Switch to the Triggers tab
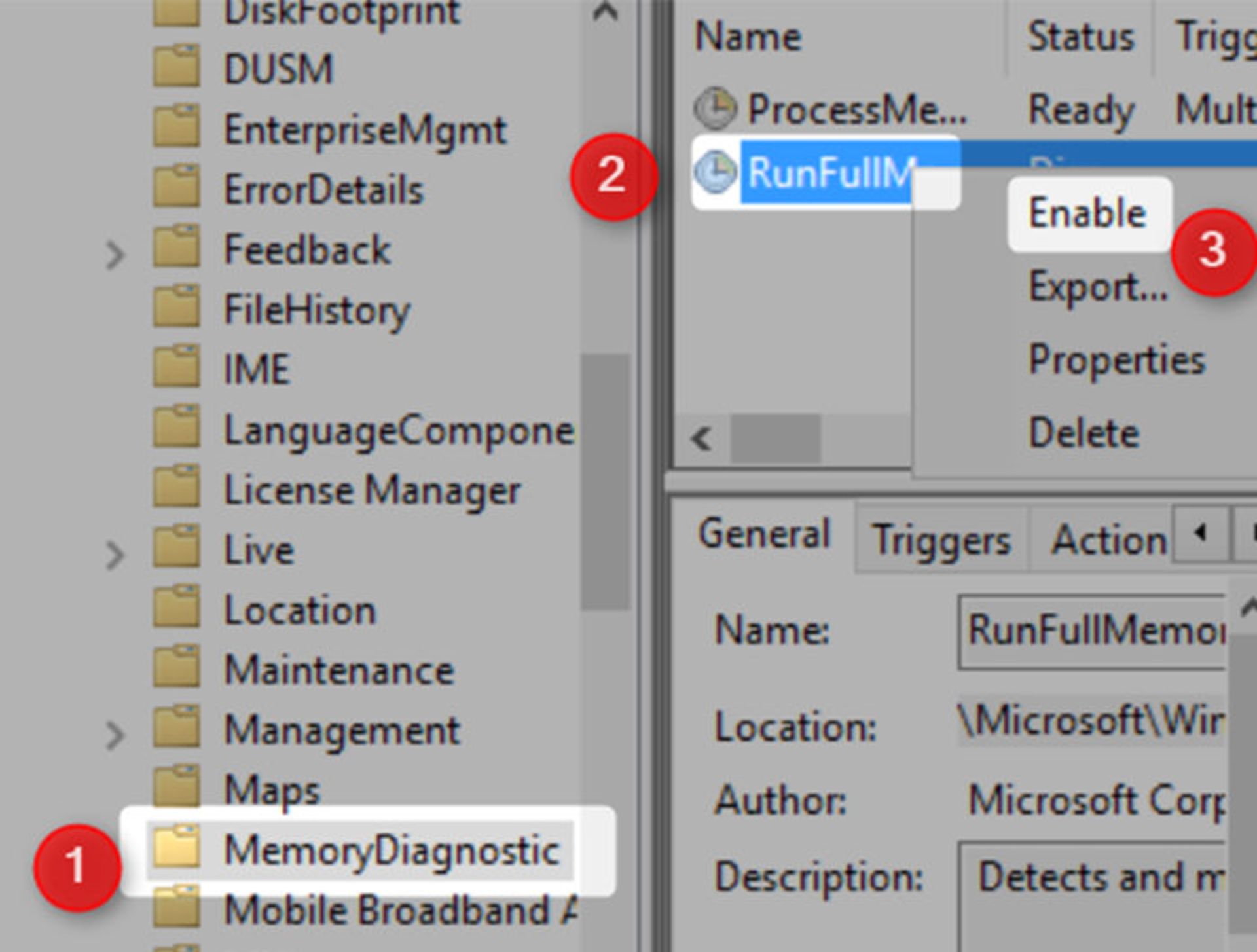Screen dimensions: 1257x952 (x=941, y=540)
